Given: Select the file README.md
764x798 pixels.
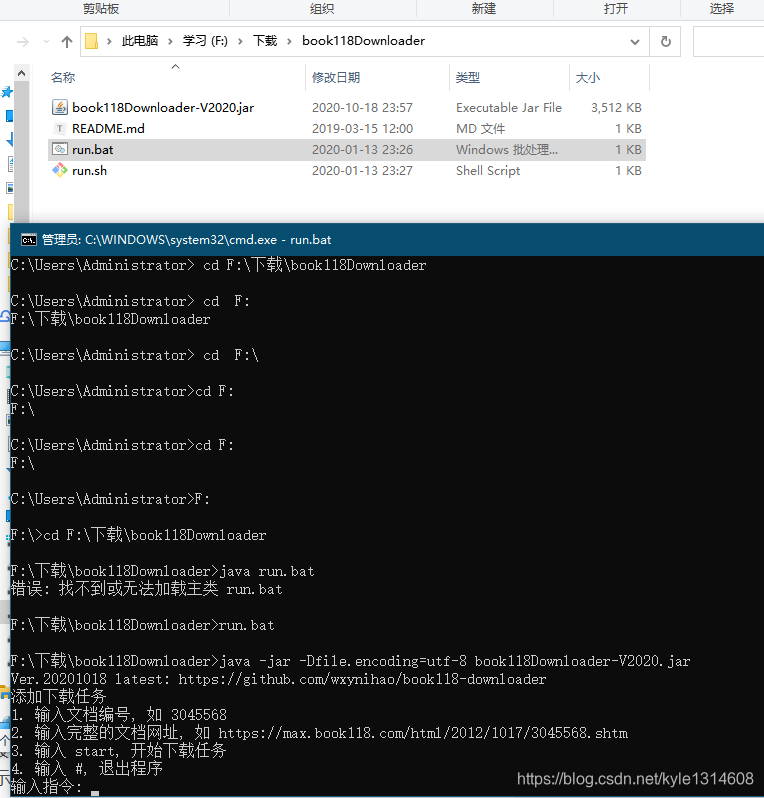Looking at the screenshot, I should click(108, 129).
